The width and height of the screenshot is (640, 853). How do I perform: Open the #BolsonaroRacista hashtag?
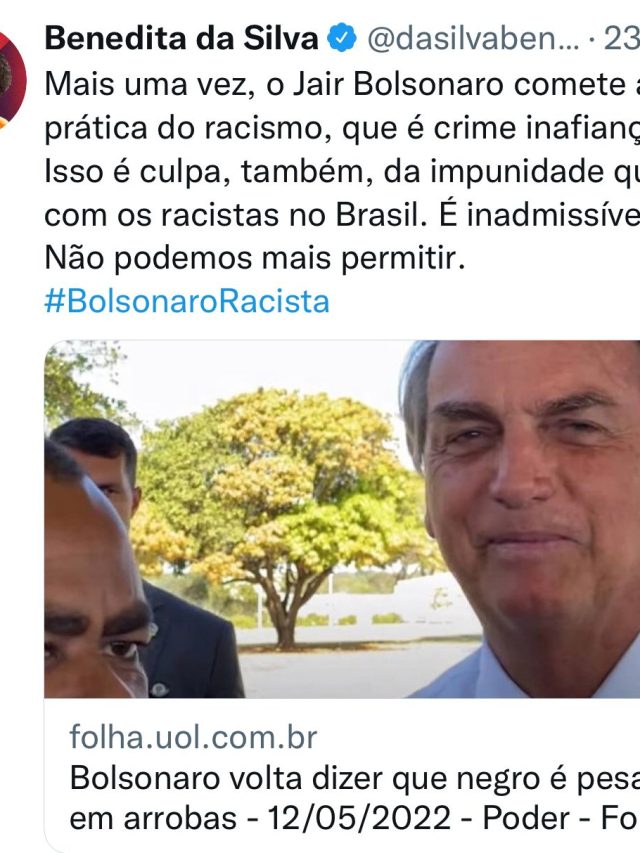coord(187,301)
